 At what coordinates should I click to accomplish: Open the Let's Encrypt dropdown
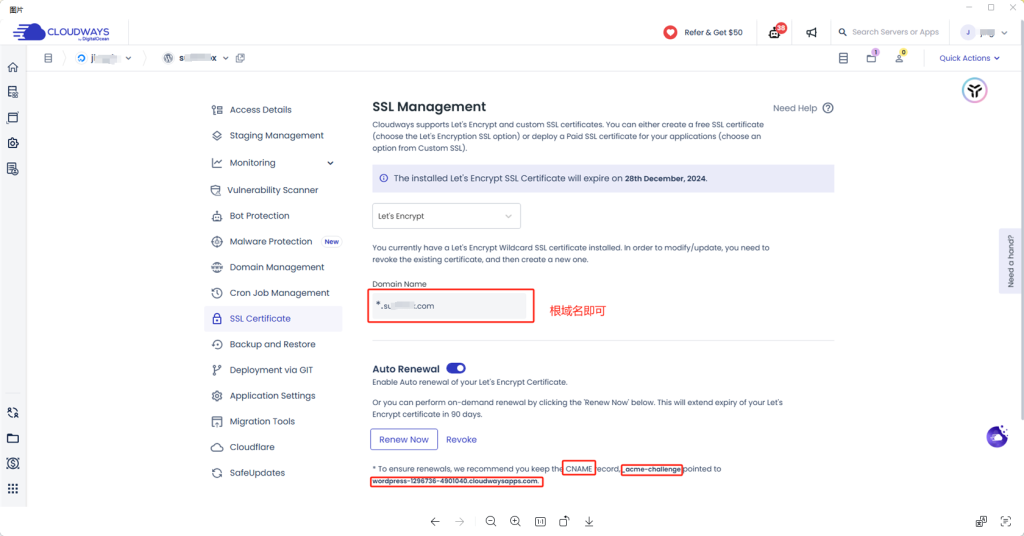[x=446, y=216]
